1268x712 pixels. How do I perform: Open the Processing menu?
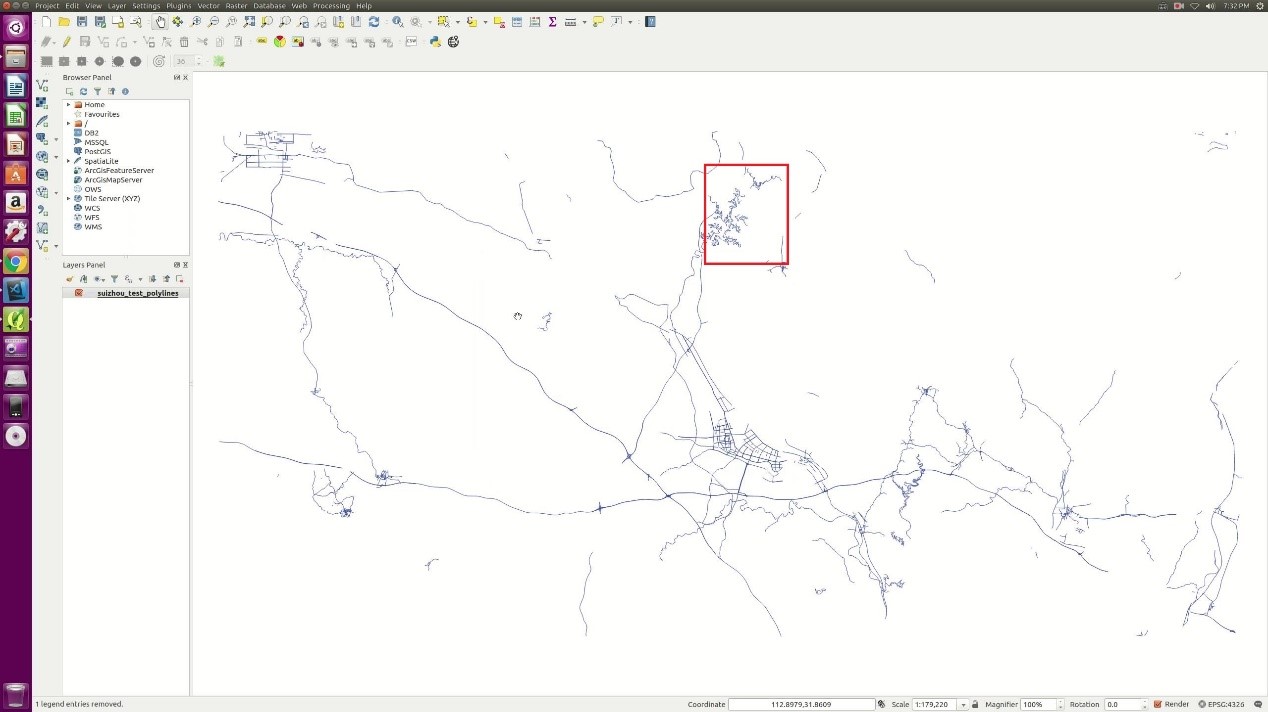click(331, 6)
